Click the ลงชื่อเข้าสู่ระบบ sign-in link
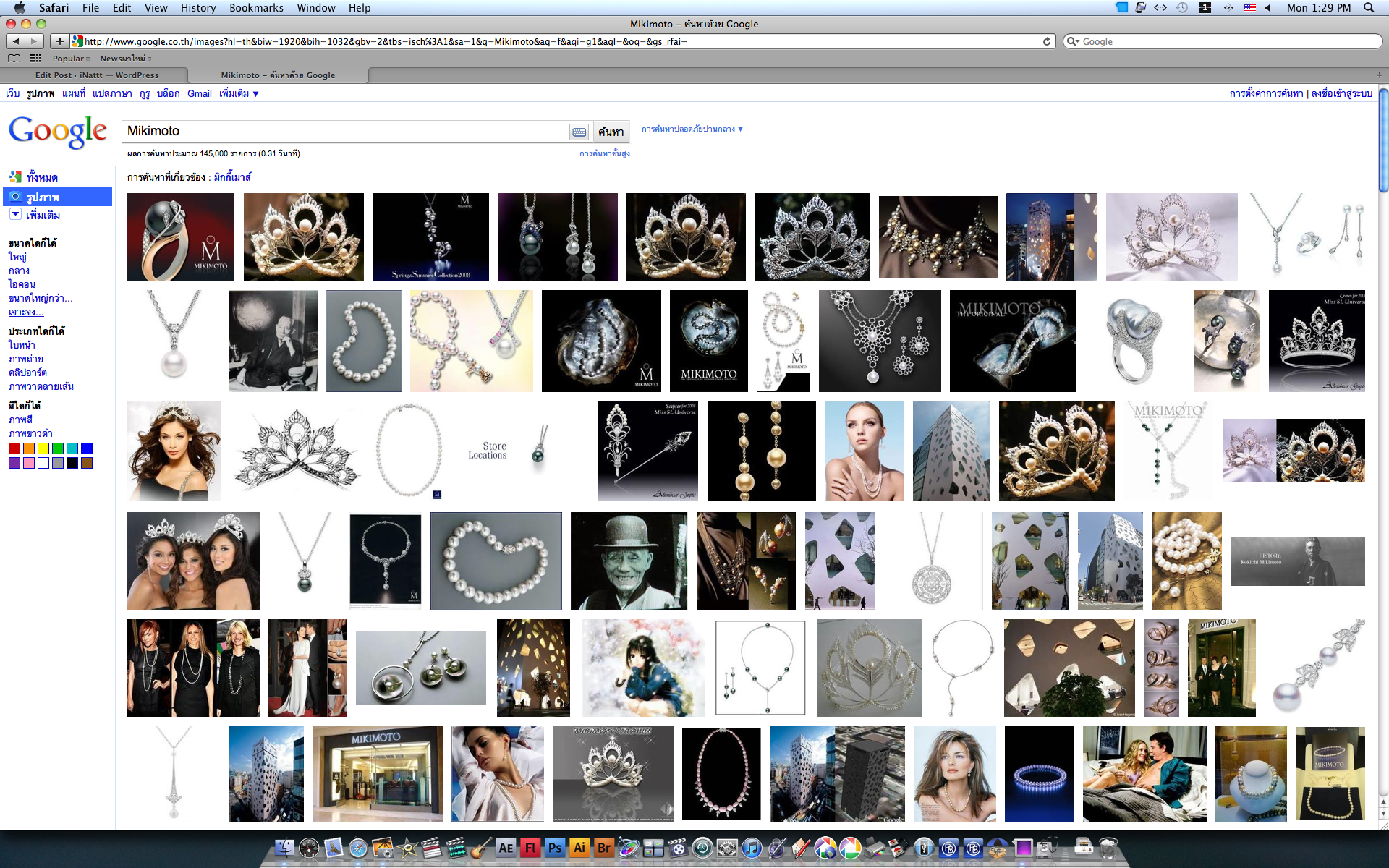Image resolution: width=1389 pixels, height=868 pixels. point(1342,93)
